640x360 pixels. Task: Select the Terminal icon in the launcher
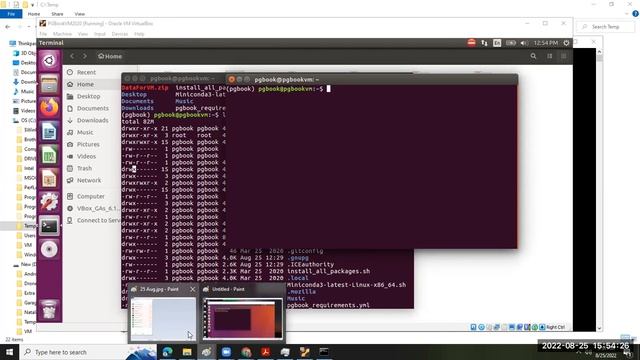pos(49,226)
